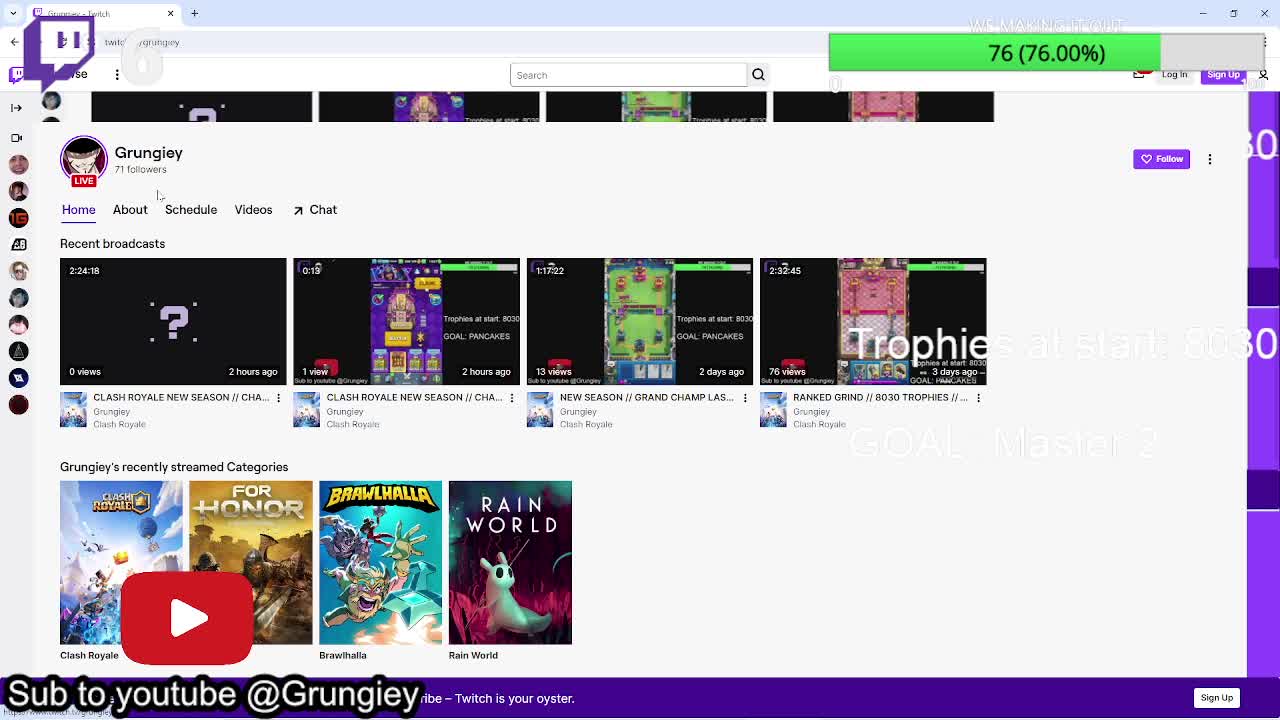Open the TG logo channel in the sidebar
This screenshot has width=1280, height=720.
(x=18, y=217)
